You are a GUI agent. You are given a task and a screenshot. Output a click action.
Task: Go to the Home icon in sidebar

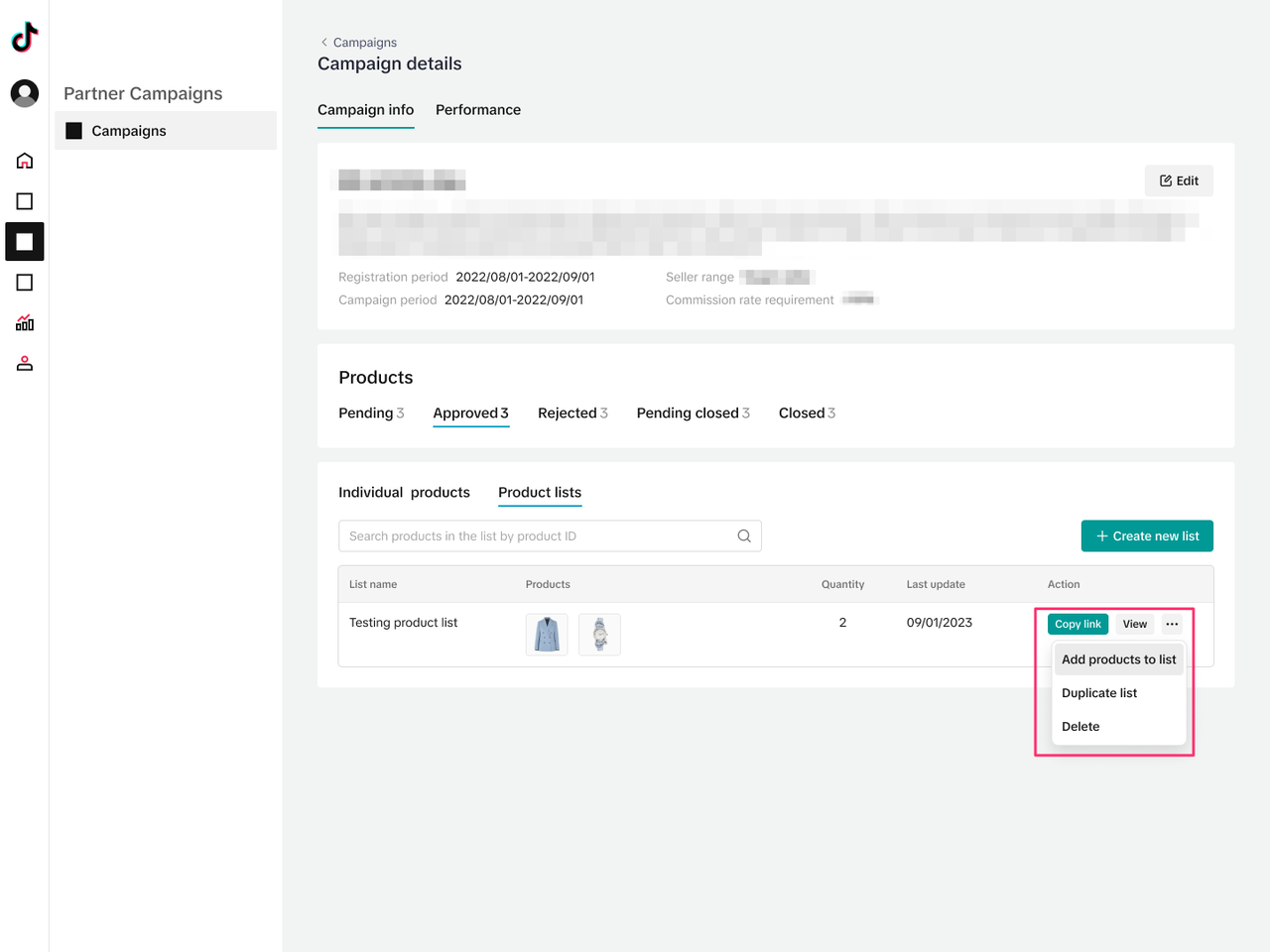coord(25,161)
